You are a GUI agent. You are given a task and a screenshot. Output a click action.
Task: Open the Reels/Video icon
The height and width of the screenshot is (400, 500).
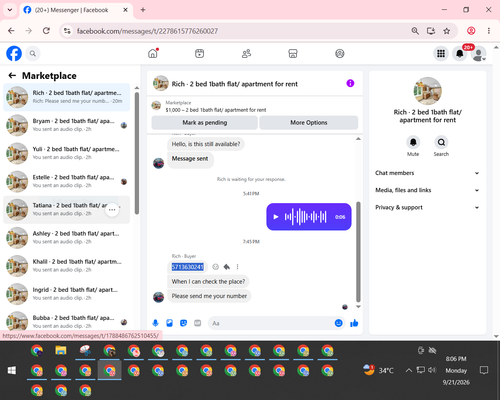coord(199,53)
